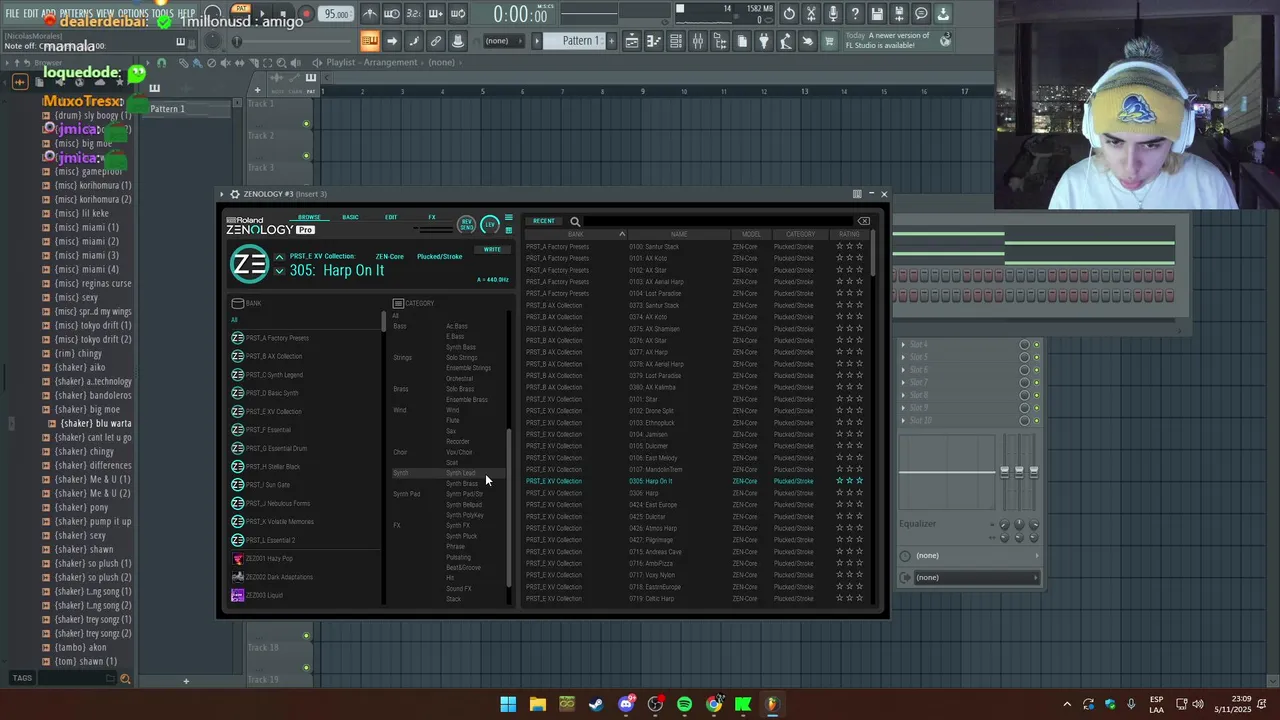Step to the previous preset with the up arrow
The height and width of the screenshot is (720, 1280).
279,257
